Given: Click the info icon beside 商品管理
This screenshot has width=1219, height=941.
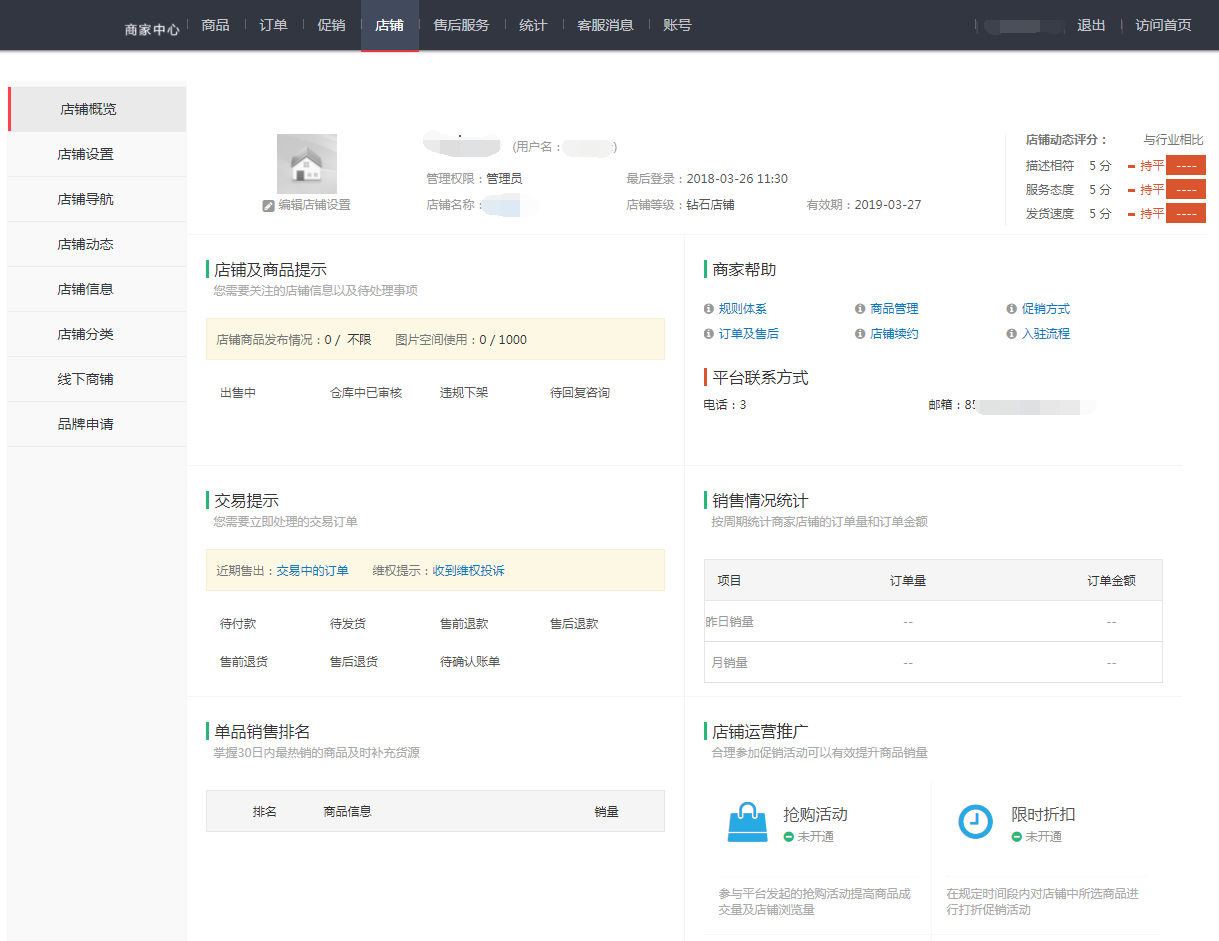Looking at the screenshot, I should click(860, 309).
